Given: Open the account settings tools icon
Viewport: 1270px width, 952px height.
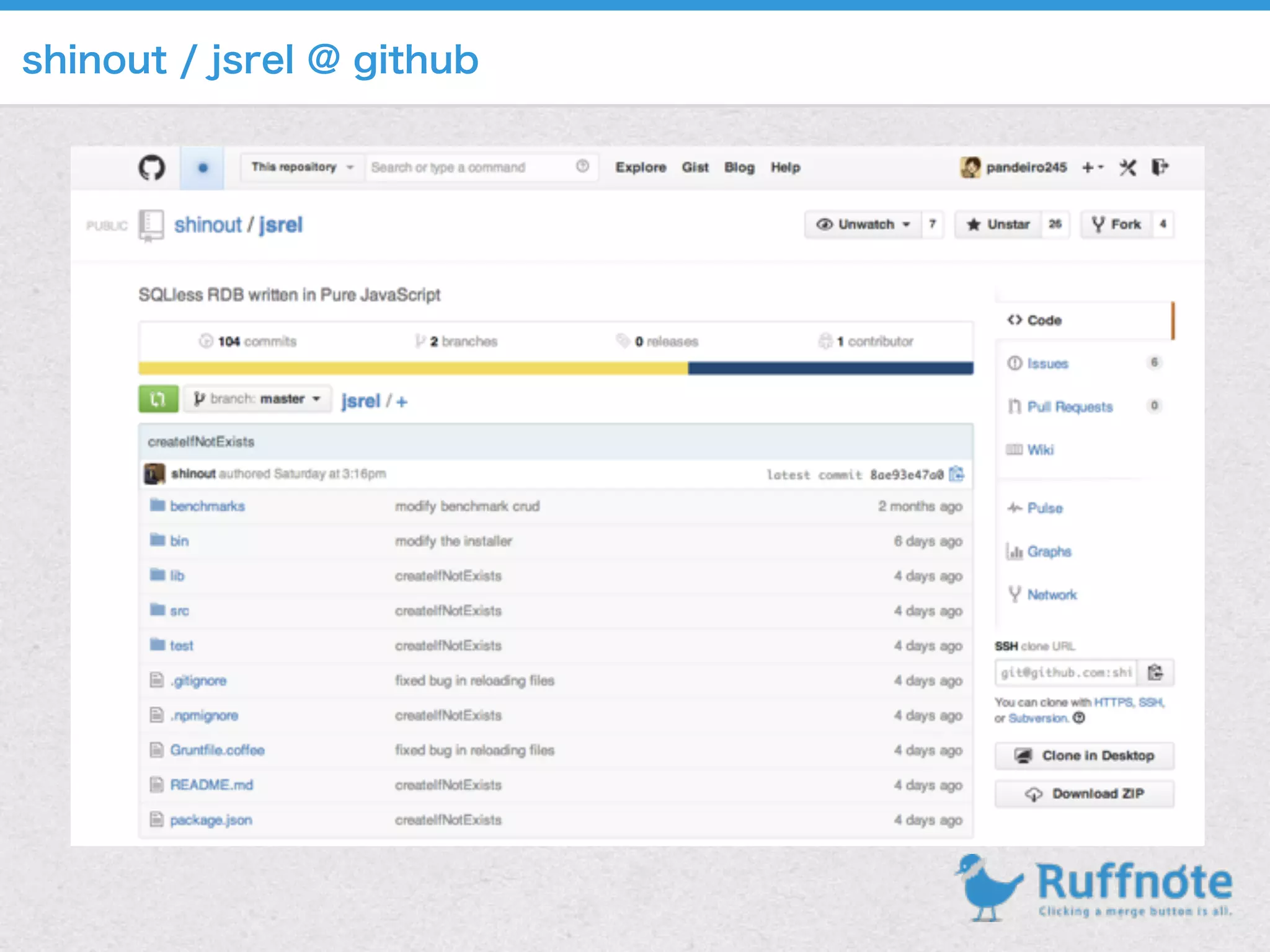Looking at the screenshot, I should [x=1128, y=167].
